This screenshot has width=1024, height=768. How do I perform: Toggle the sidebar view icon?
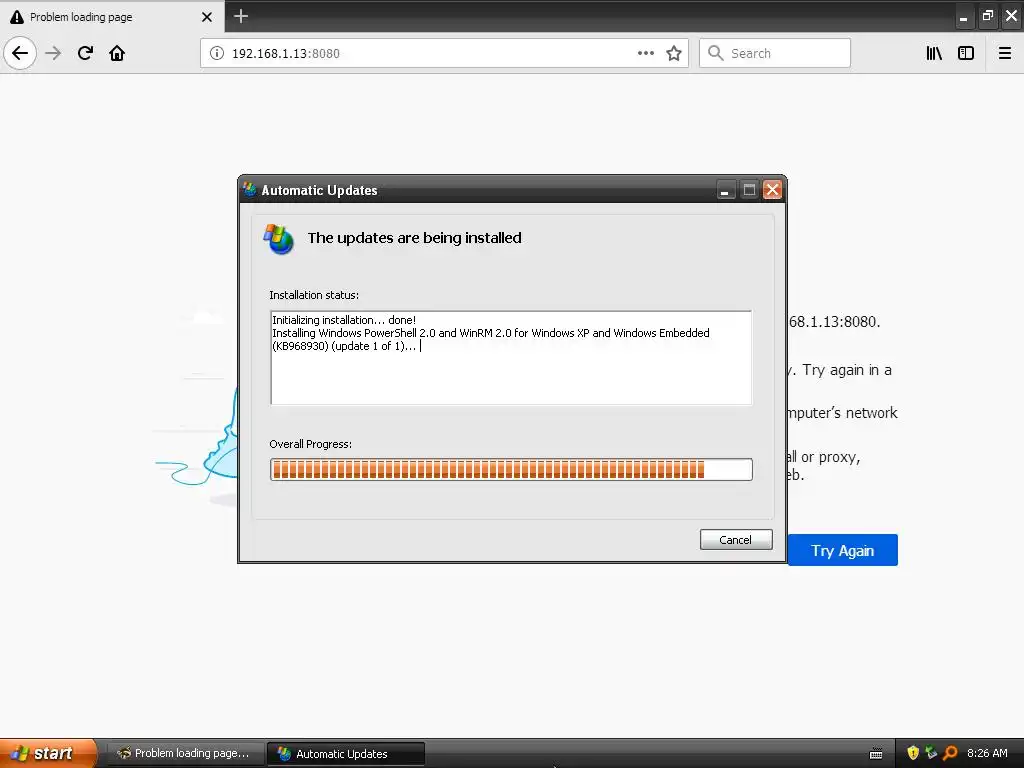966,53
